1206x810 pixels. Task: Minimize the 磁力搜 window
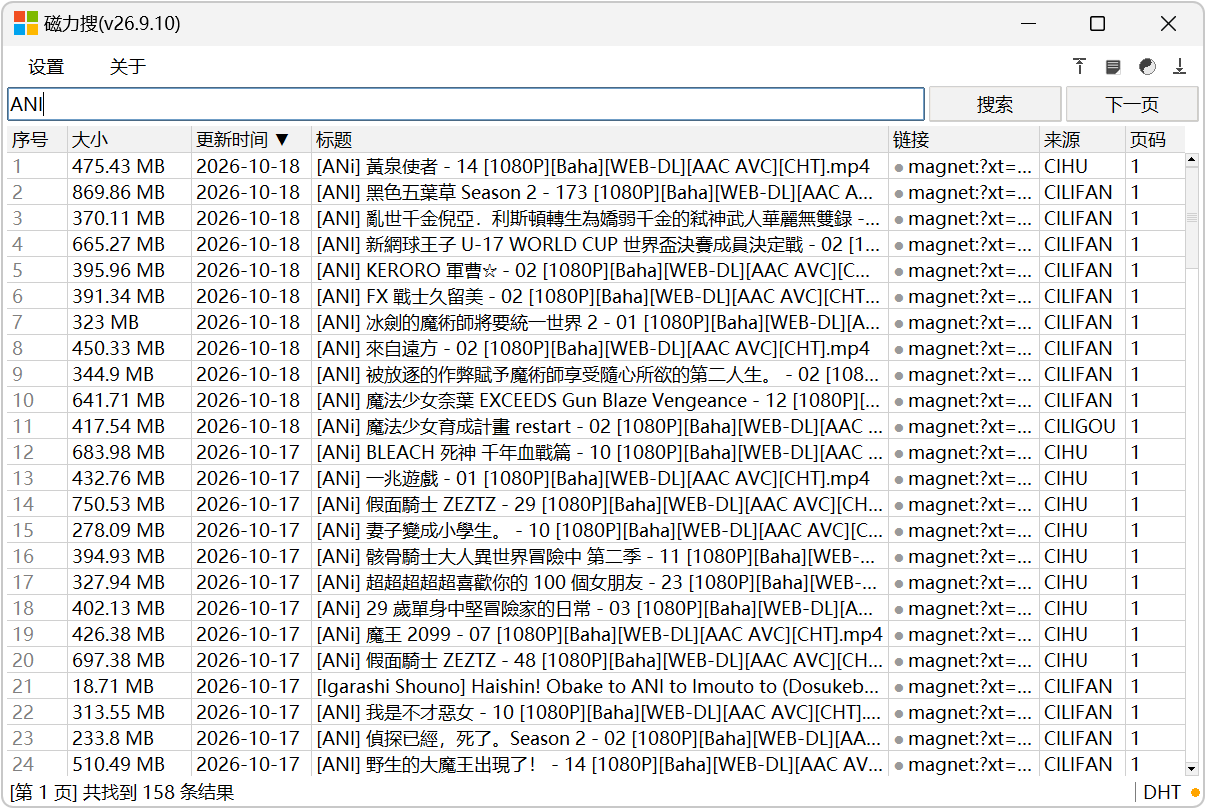(1027, 23)
